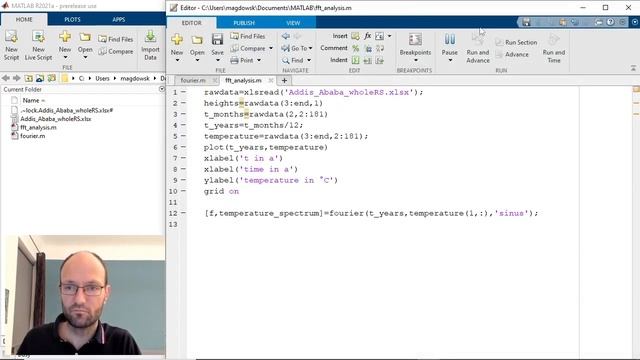The image size is (640, 360).
Task: Click the Open folder icon in Editor toolbar
Action: tap(197, 40)
